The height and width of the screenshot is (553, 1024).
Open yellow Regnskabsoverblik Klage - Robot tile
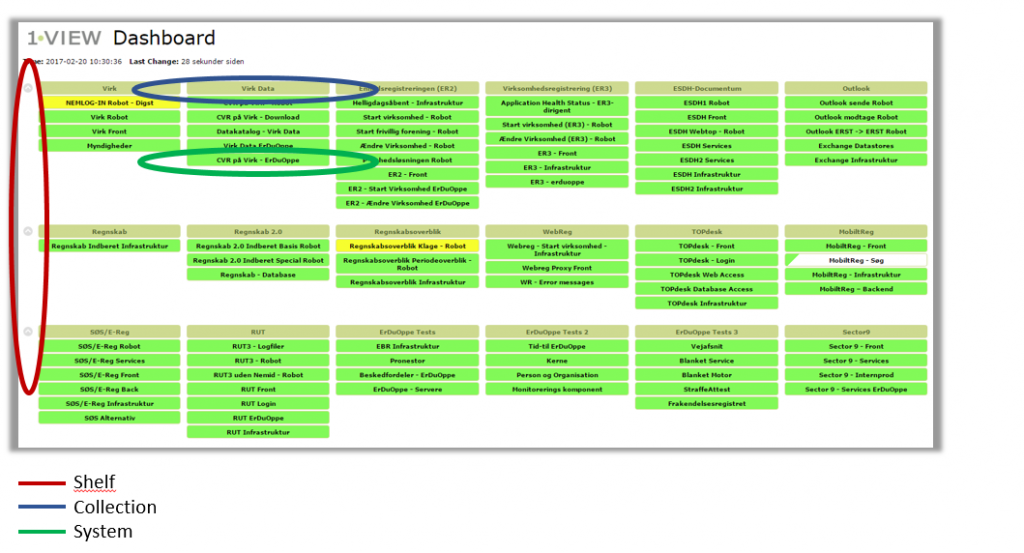point(408,246)
